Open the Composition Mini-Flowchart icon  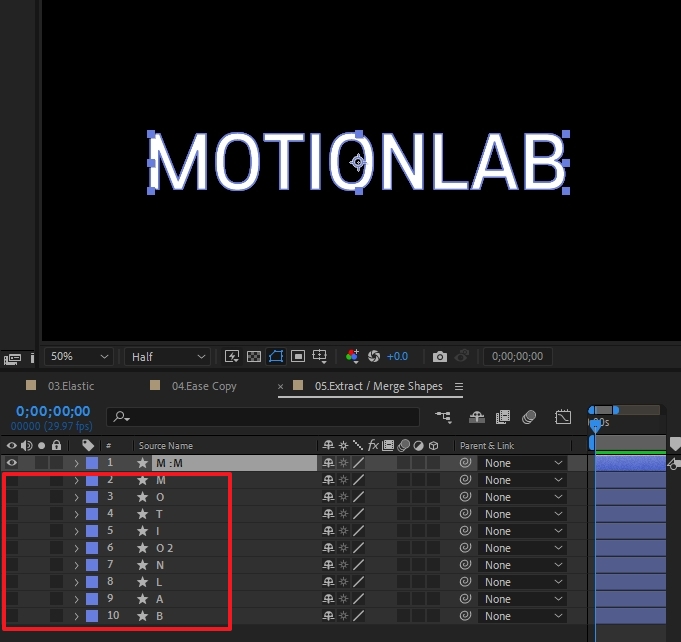click(x=443, y=417)
